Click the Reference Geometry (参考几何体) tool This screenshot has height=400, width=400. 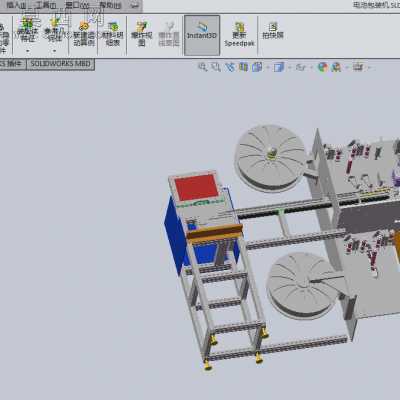tap(54, 30)
